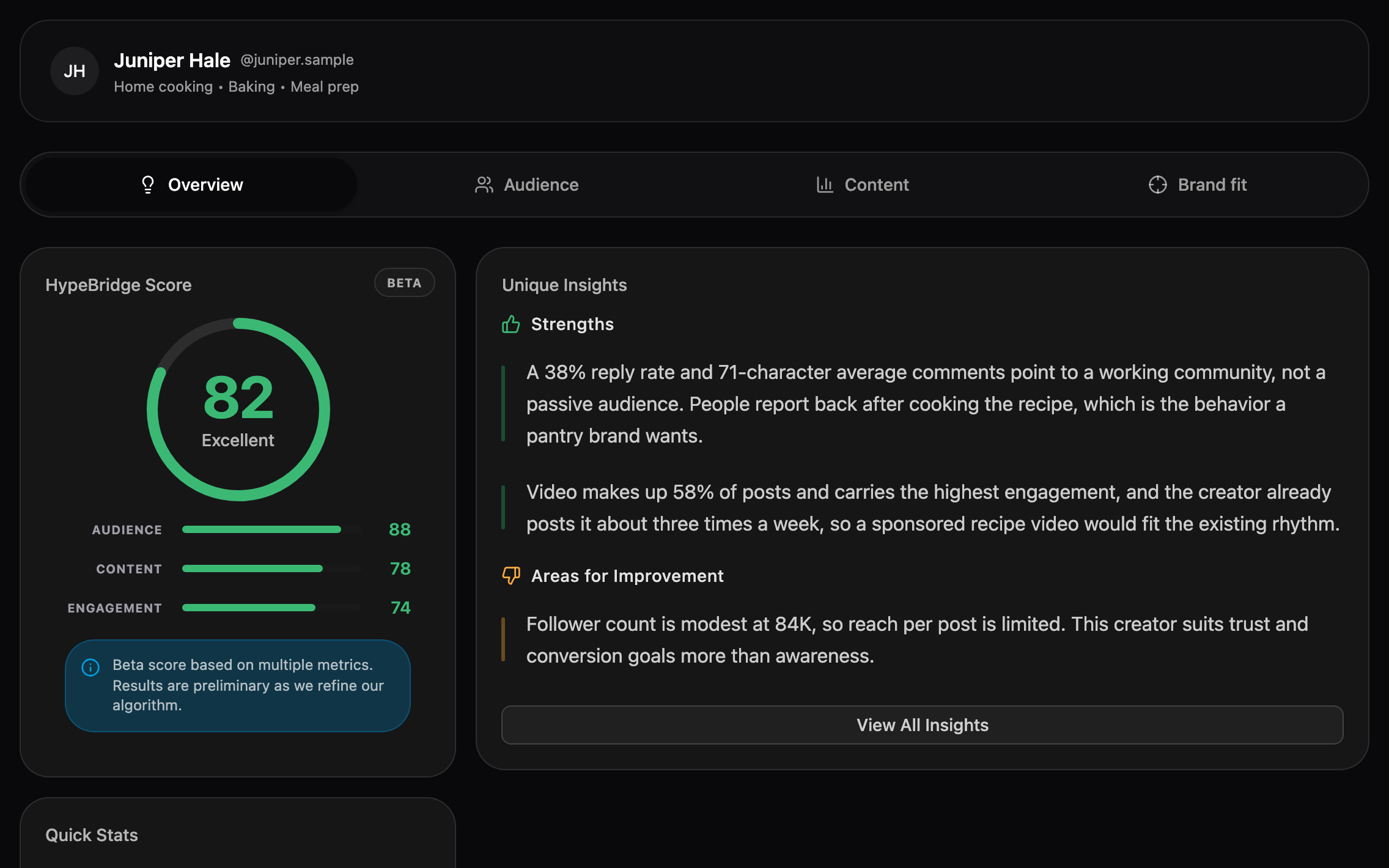The image size is (1389, 868).
Task: Click the info icon in beta notice
Action: [x=90, y=668]
